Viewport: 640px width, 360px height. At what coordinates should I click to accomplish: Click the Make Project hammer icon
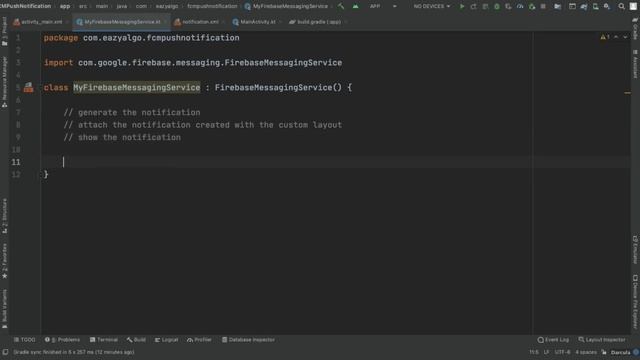[341, 6]
